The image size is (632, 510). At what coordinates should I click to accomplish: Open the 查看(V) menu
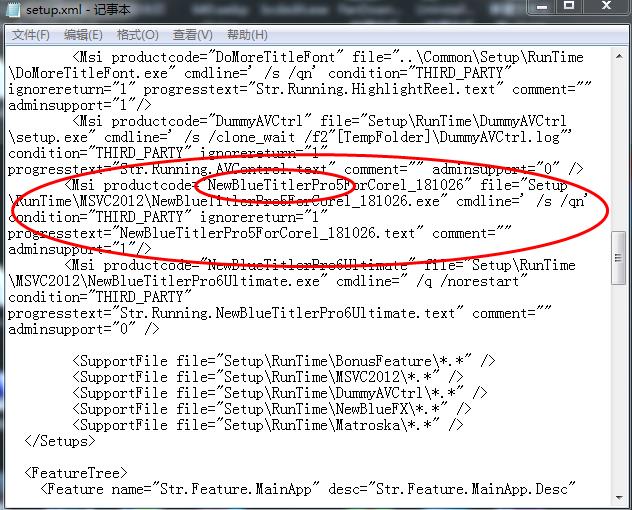click(x=192, y=35)
